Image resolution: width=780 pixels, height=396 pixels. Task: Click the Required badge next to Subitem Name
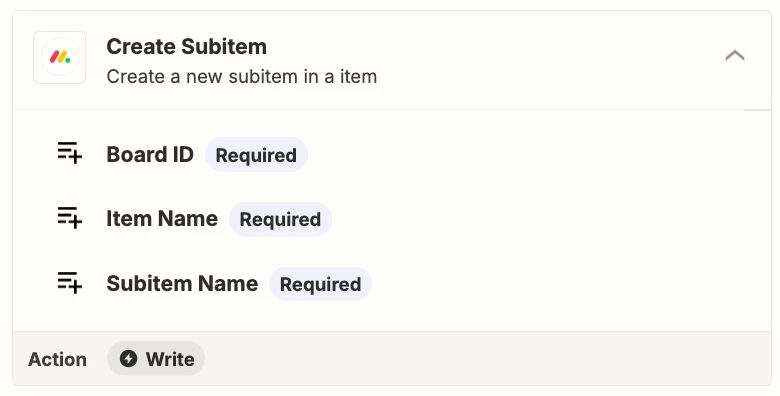click(320, 284)
